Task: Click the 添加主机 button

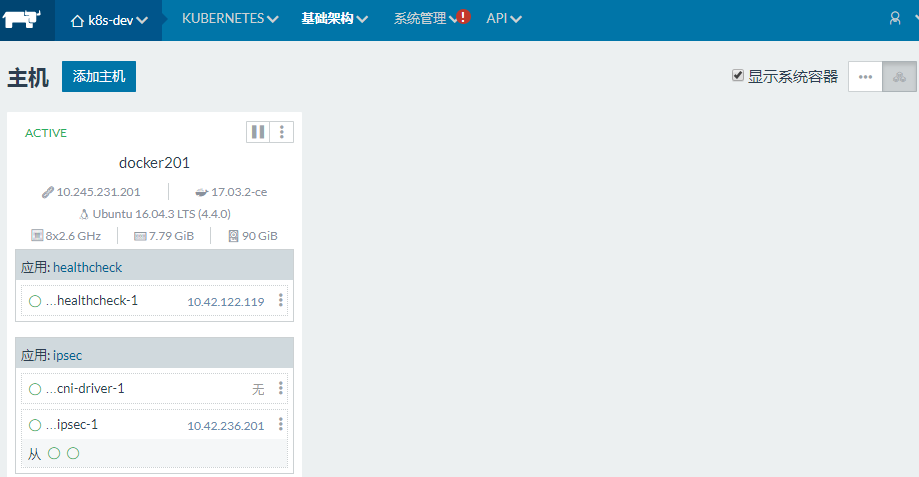Action: tap(99, 76)
